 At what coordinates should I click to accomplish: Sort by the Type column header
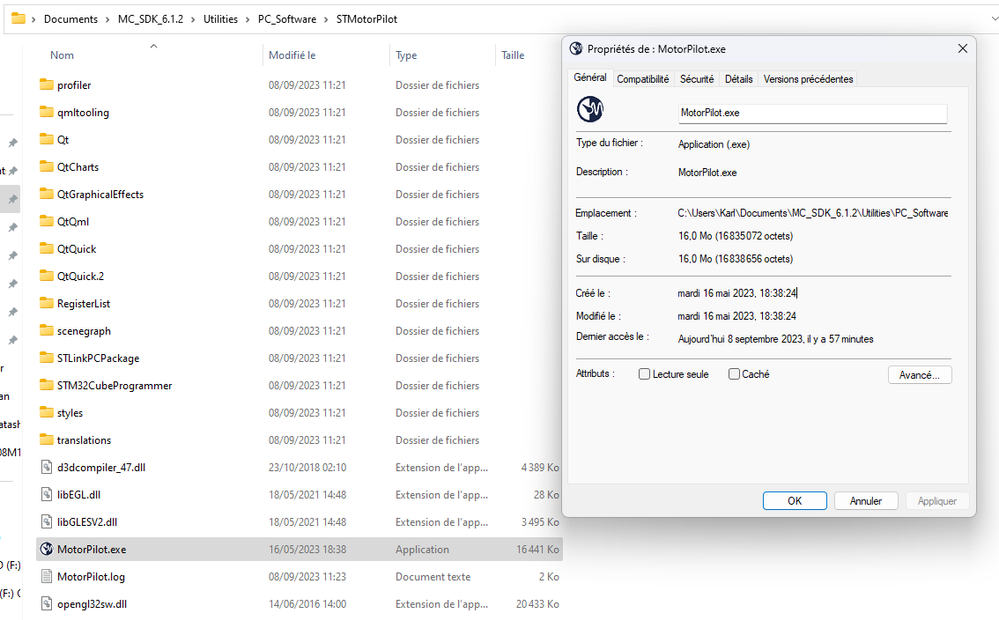coord(406,55)
